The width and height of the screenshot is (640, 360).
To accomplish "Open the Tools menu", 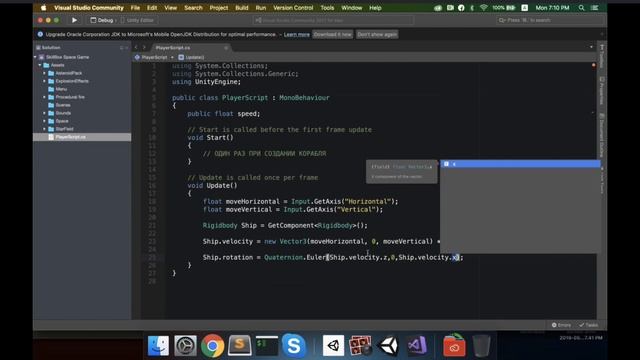I will click(327, 8).
